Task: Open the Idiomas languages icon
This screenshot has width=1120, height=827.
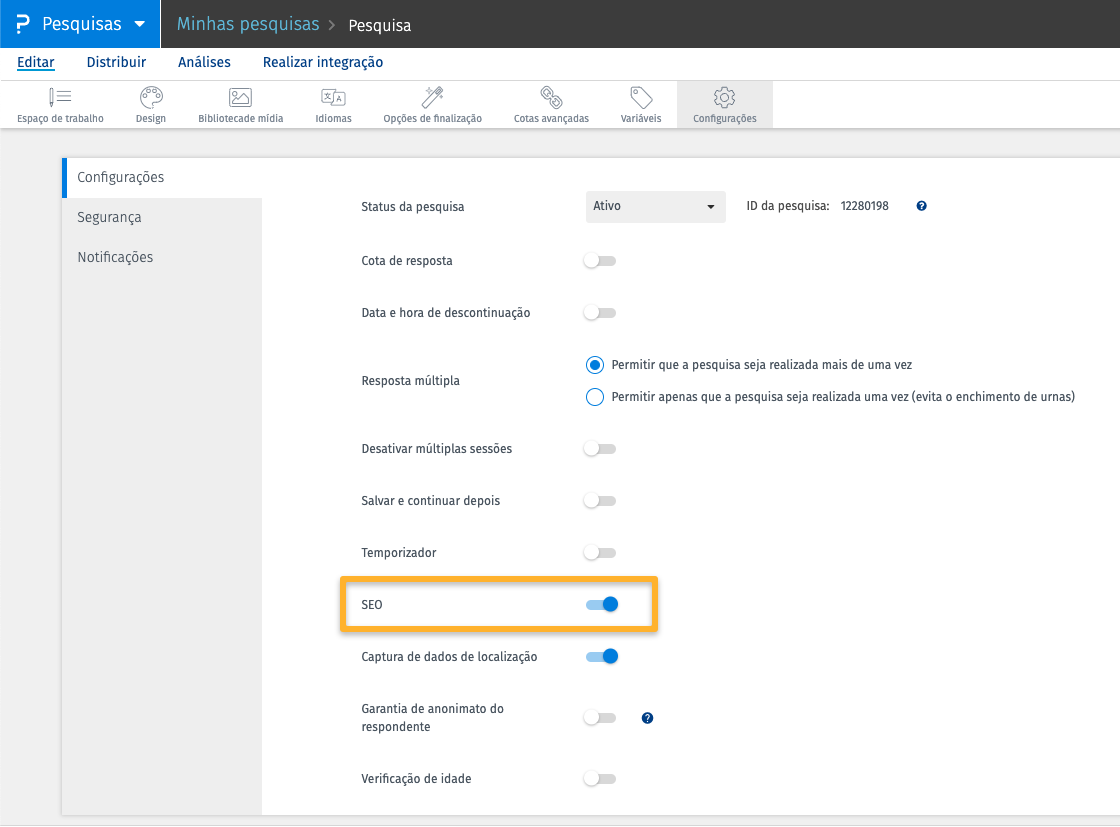Action: tap(333, 98)
